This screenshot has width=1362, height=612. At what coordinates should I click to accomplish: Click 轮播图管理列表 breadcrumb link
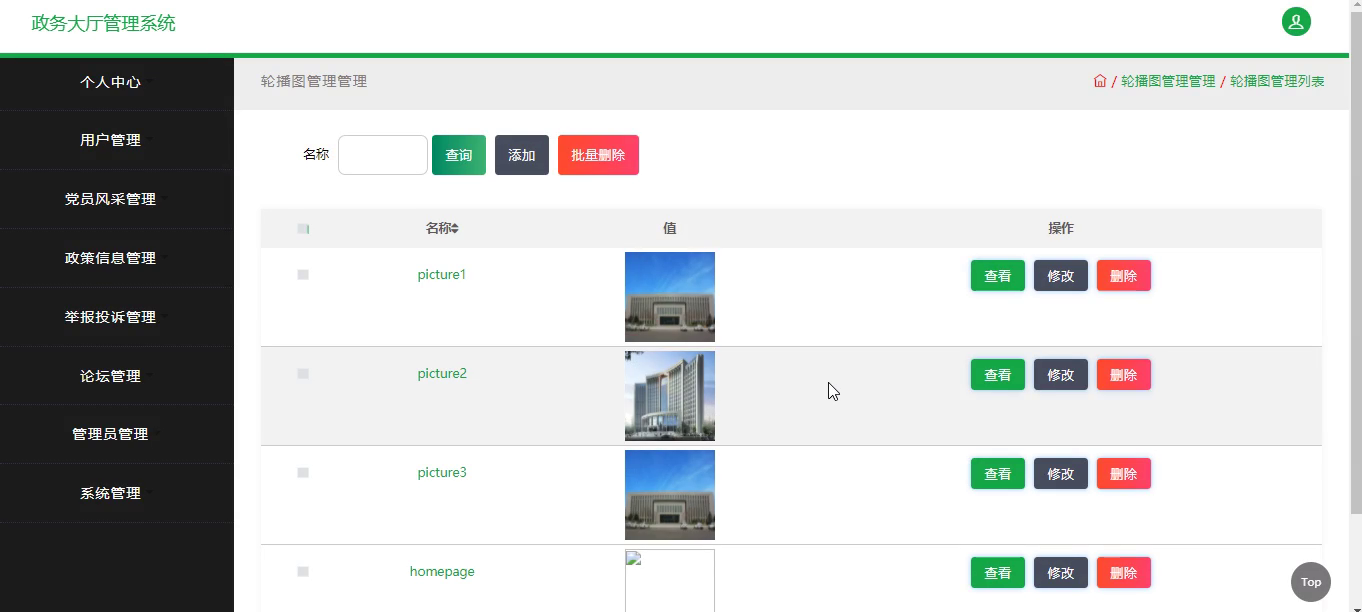(1277, 81)
